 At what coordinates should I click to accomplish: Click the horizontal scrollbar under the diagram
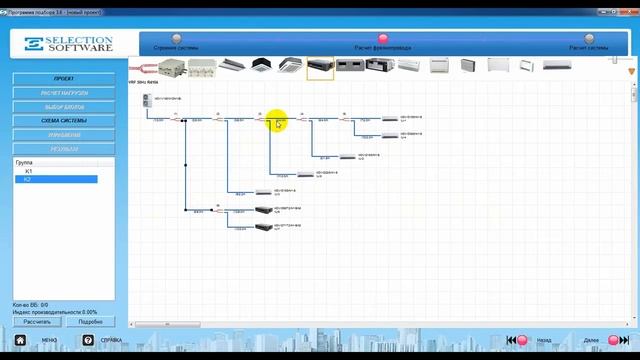(x=168, y=324)
